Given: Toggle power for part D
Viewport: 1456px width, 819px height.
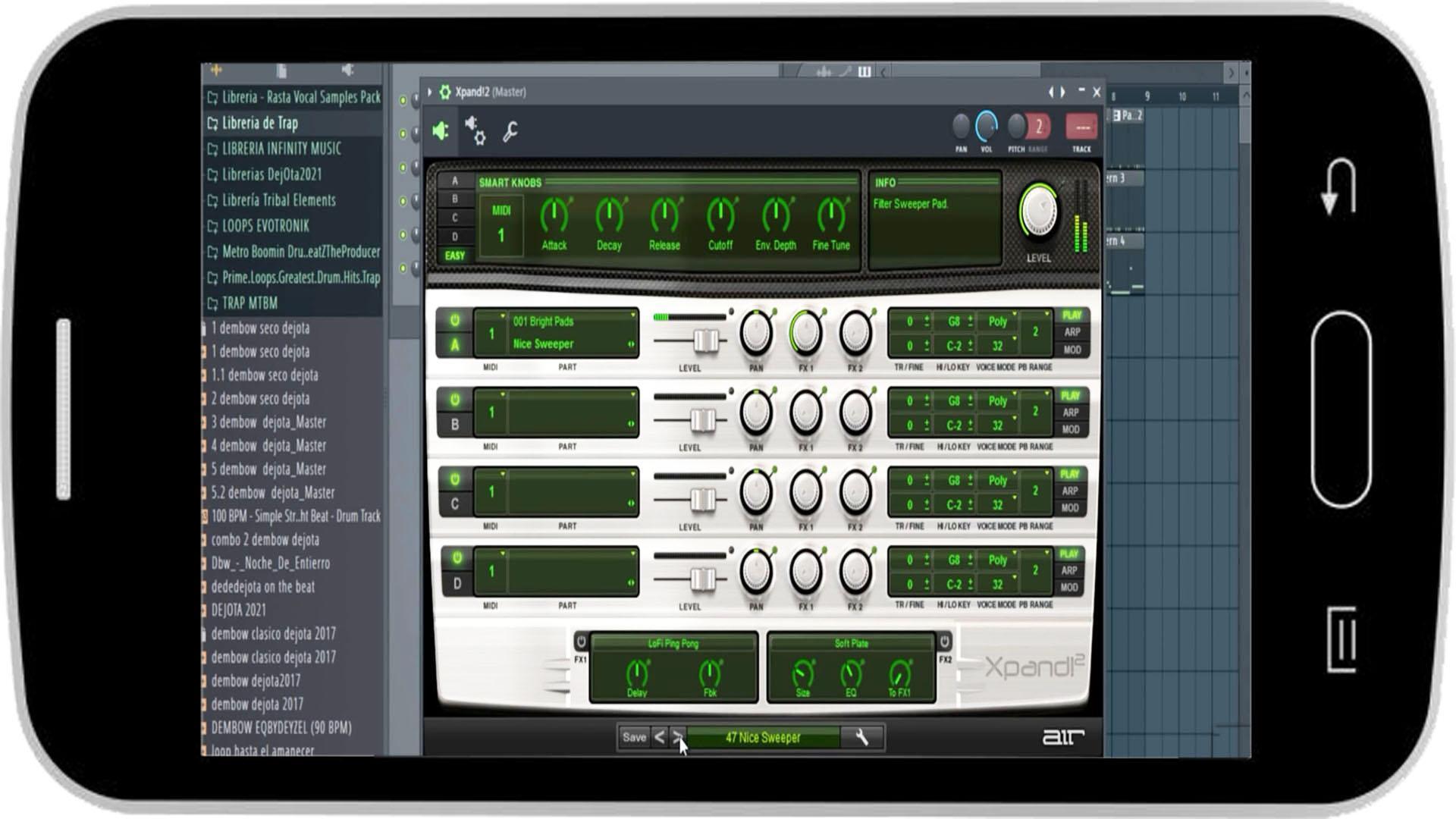Looking at the screenshot, I should [x=457, y=558].
